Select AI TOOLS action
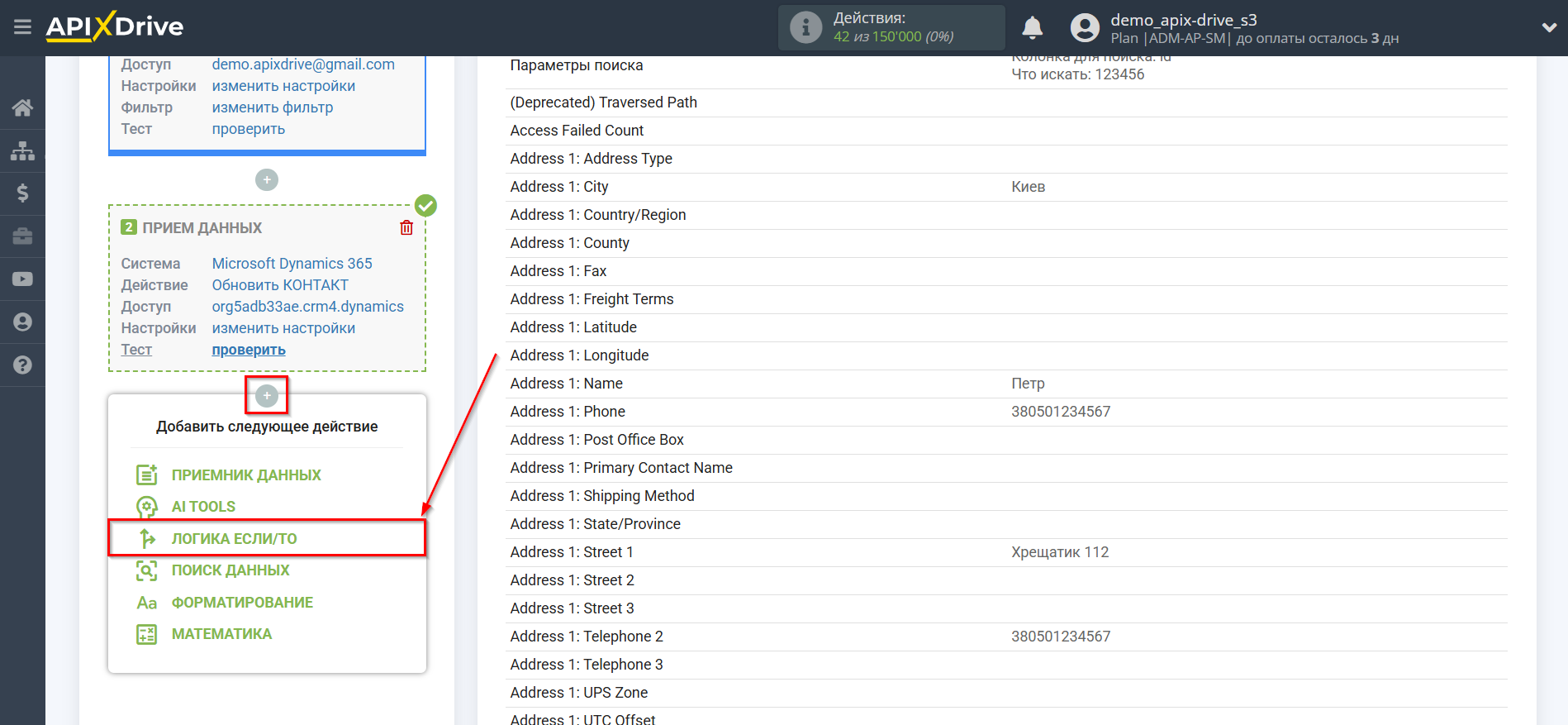 (x=203, y=507)
